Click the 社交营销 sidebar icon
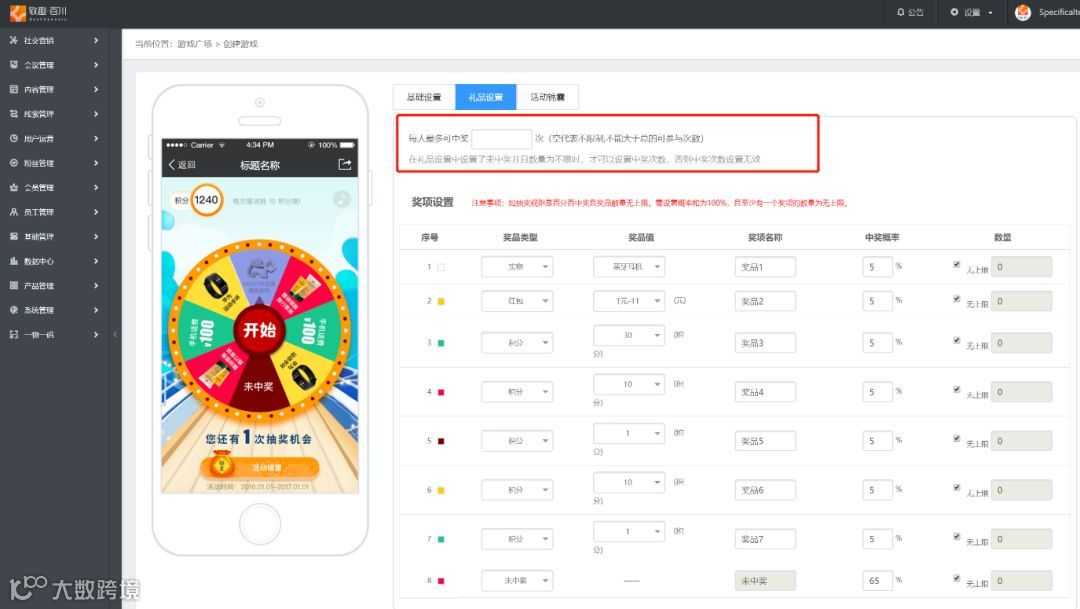 [14, 41]
